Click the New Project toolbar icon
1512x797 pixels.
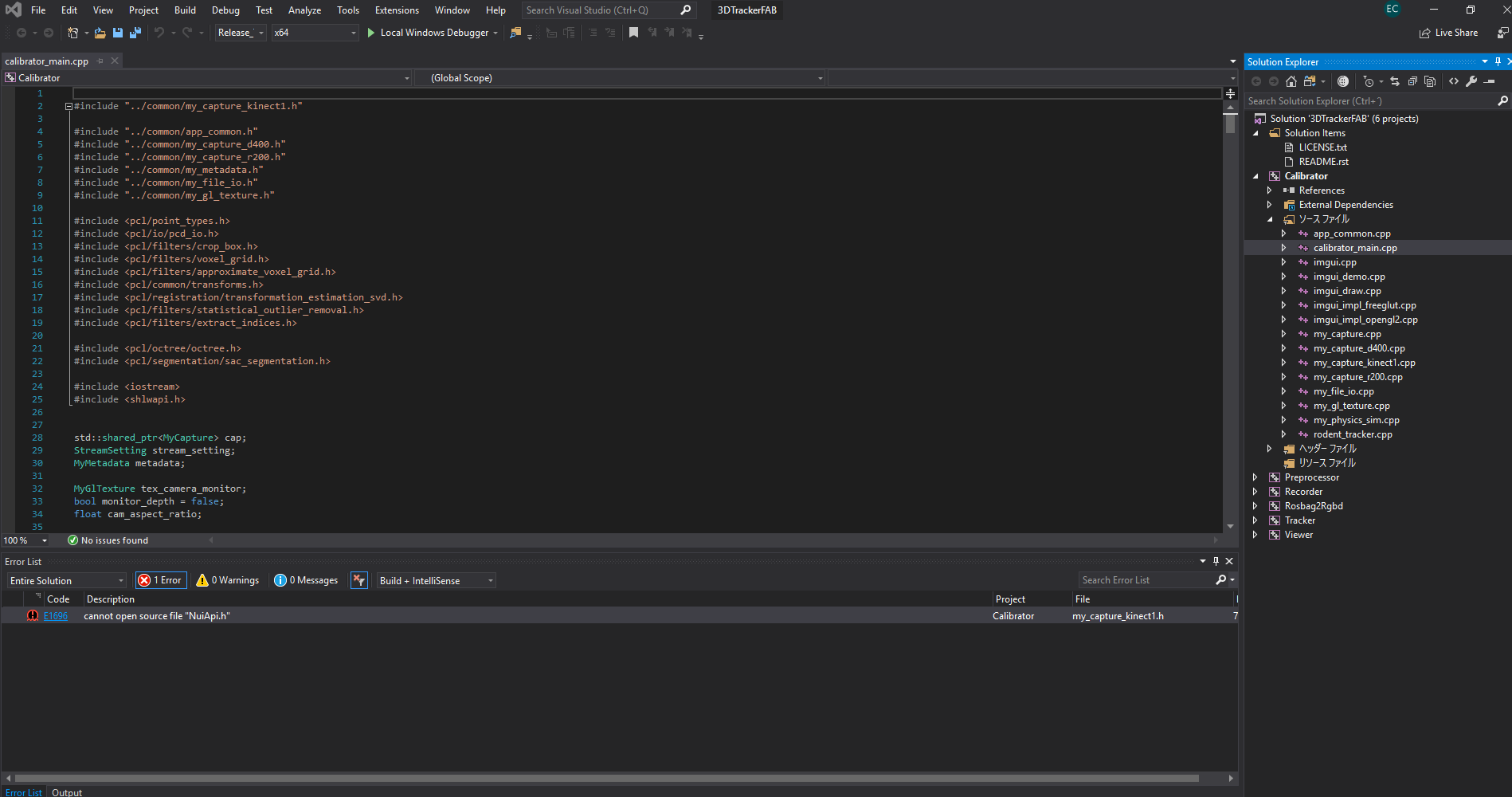(72, 33)
